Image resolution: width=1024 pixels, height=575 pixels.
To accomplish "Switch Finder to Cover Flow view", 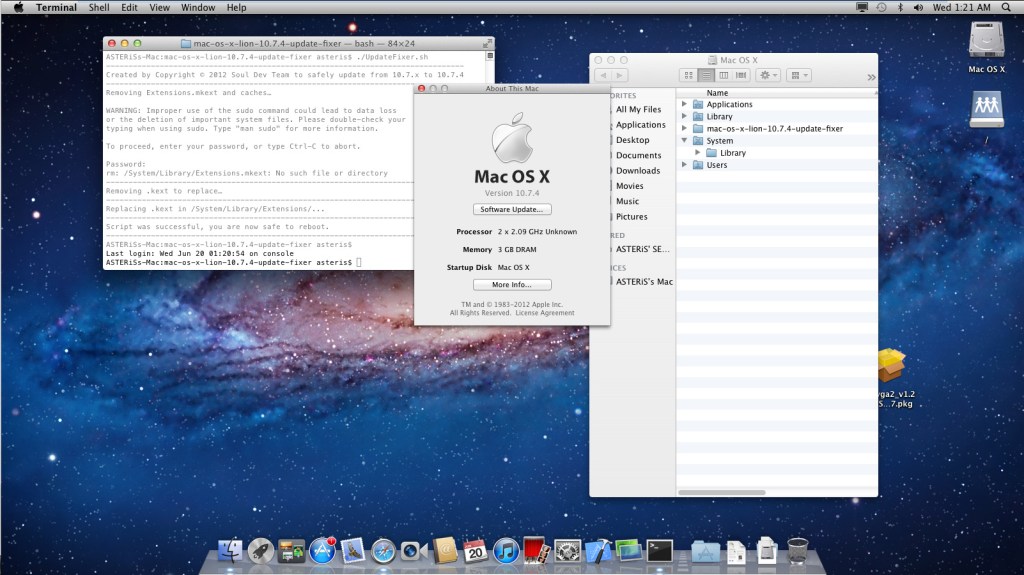I will pyautogui.click(x=741, y=75).
